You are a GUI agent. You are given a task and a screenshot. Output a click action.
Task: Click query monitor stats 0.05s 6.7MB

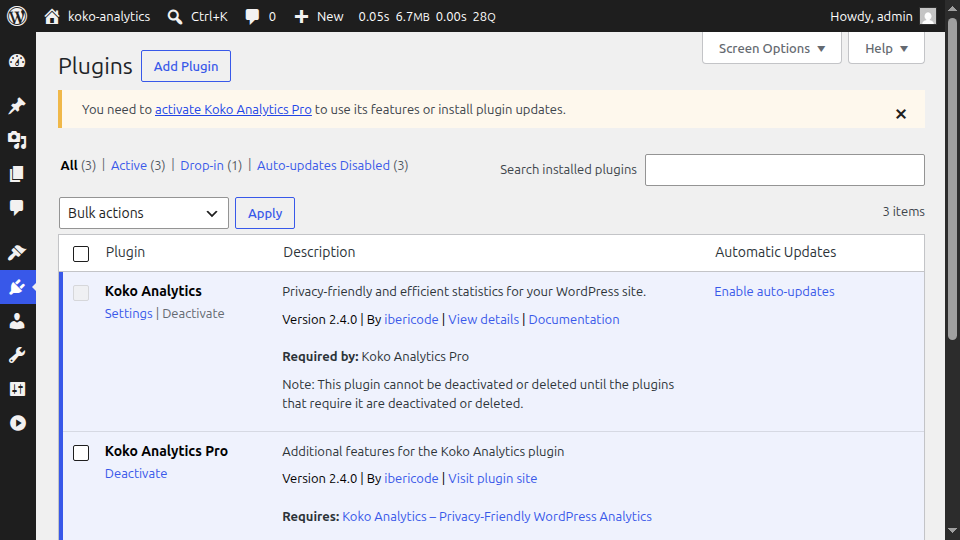(x=427, y=17)
